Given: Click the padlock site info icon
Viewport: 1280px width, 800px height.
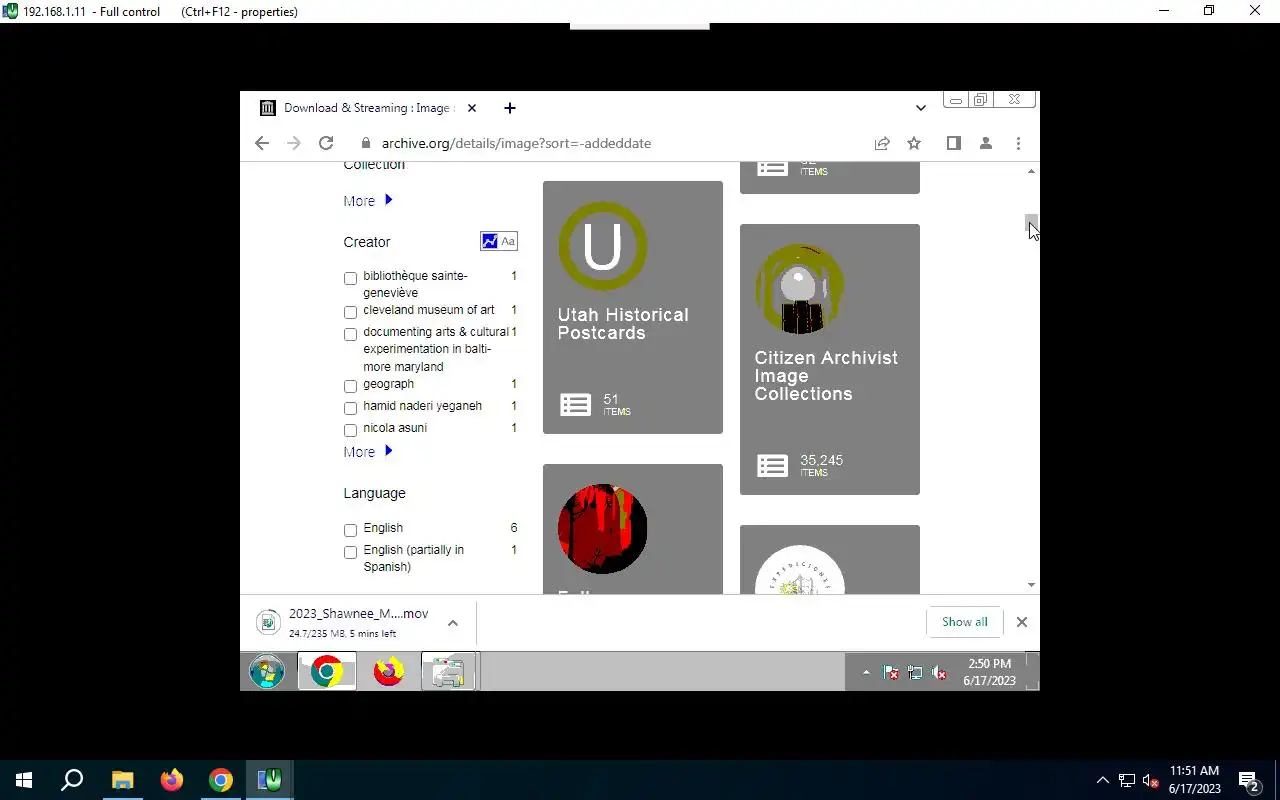Looking at the screenshot, I should click(x=366, y=143).
